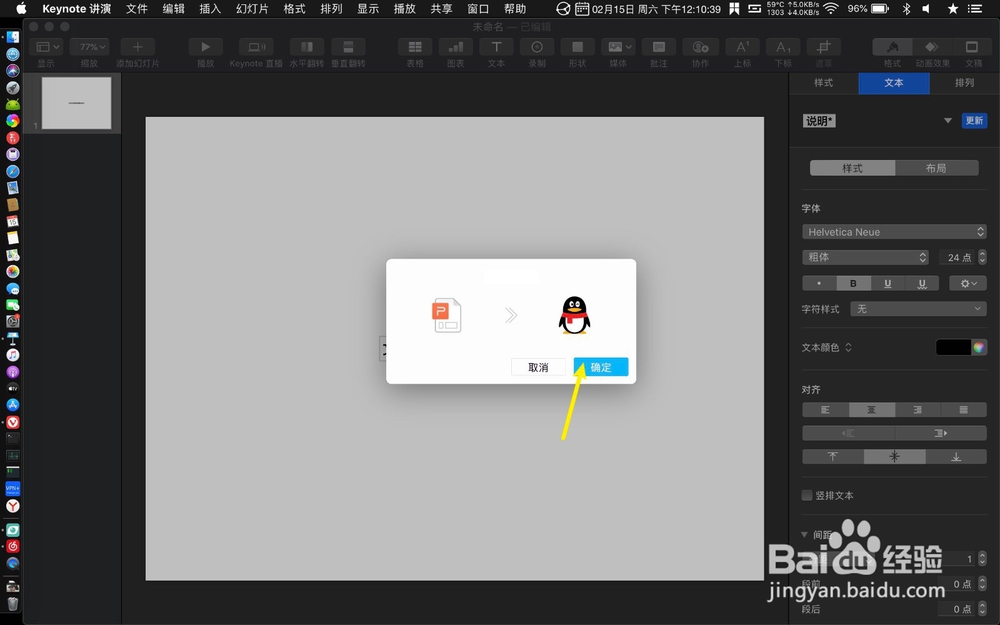1000x625 pixels.
Task: Insert a chart with 图表 icon
Action: [455, 47]
